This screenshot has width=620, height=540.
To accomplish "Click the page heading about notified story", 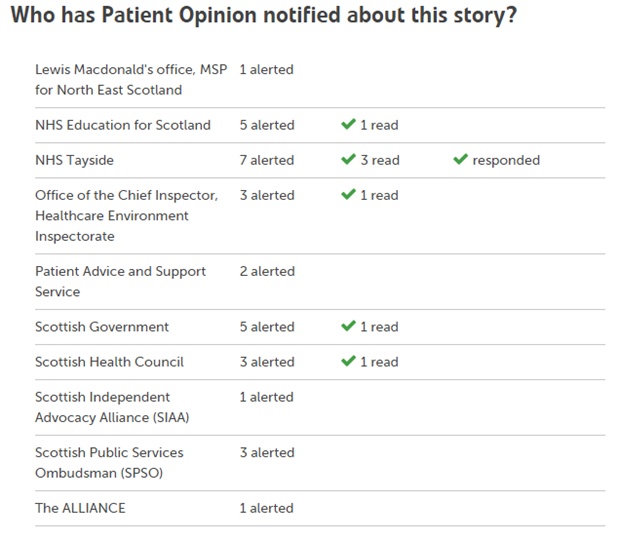I will point(264,15).
